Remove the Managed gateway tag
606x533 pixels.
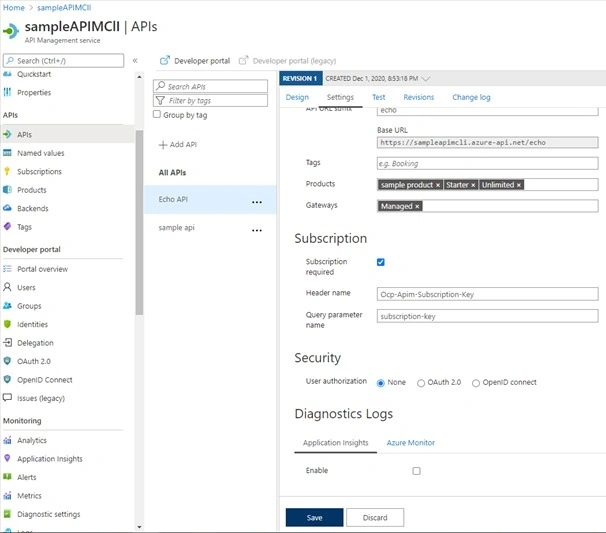pos(417,206)
